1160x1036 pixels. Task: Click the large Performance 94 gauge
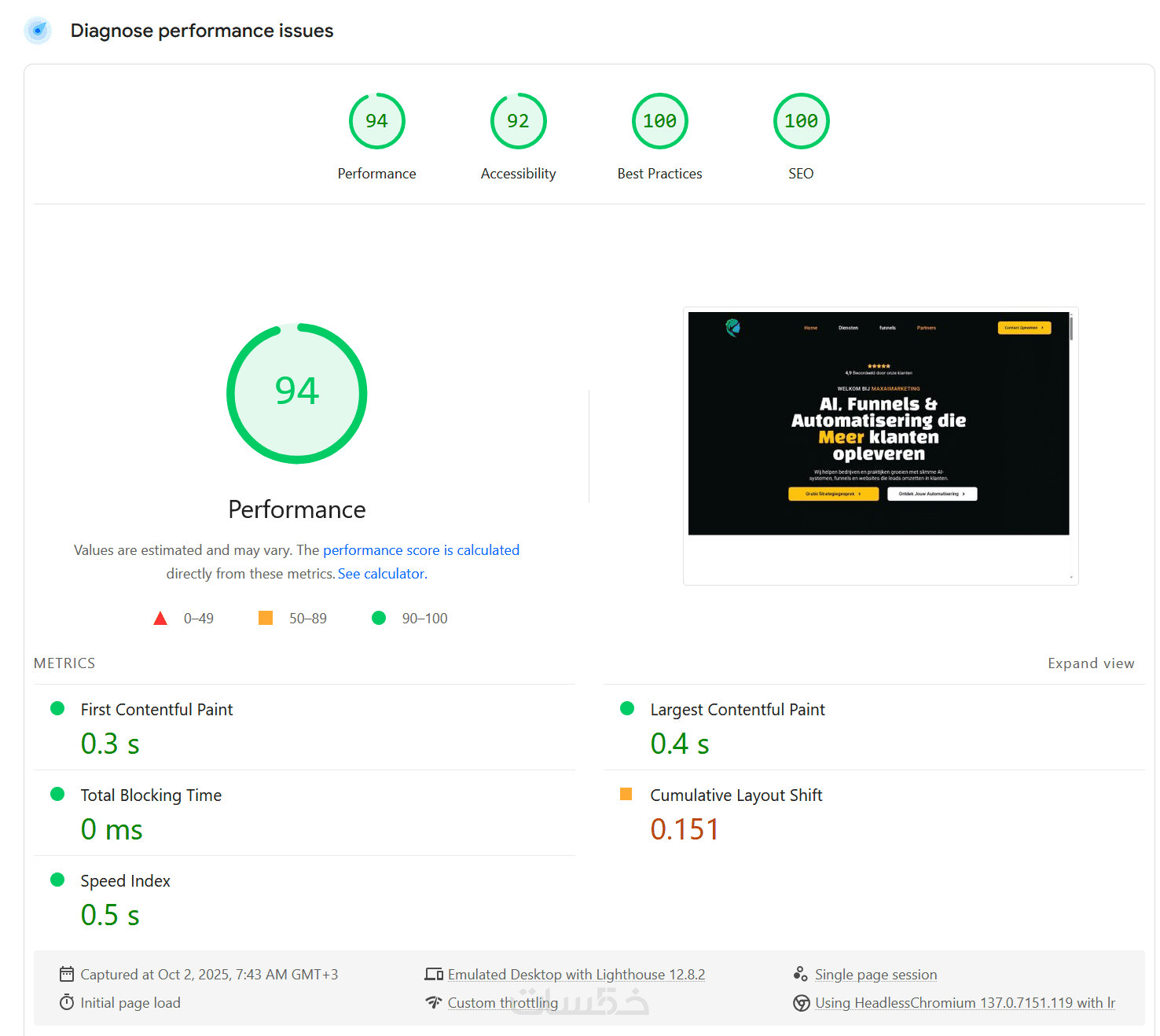(x=297, y=393)
